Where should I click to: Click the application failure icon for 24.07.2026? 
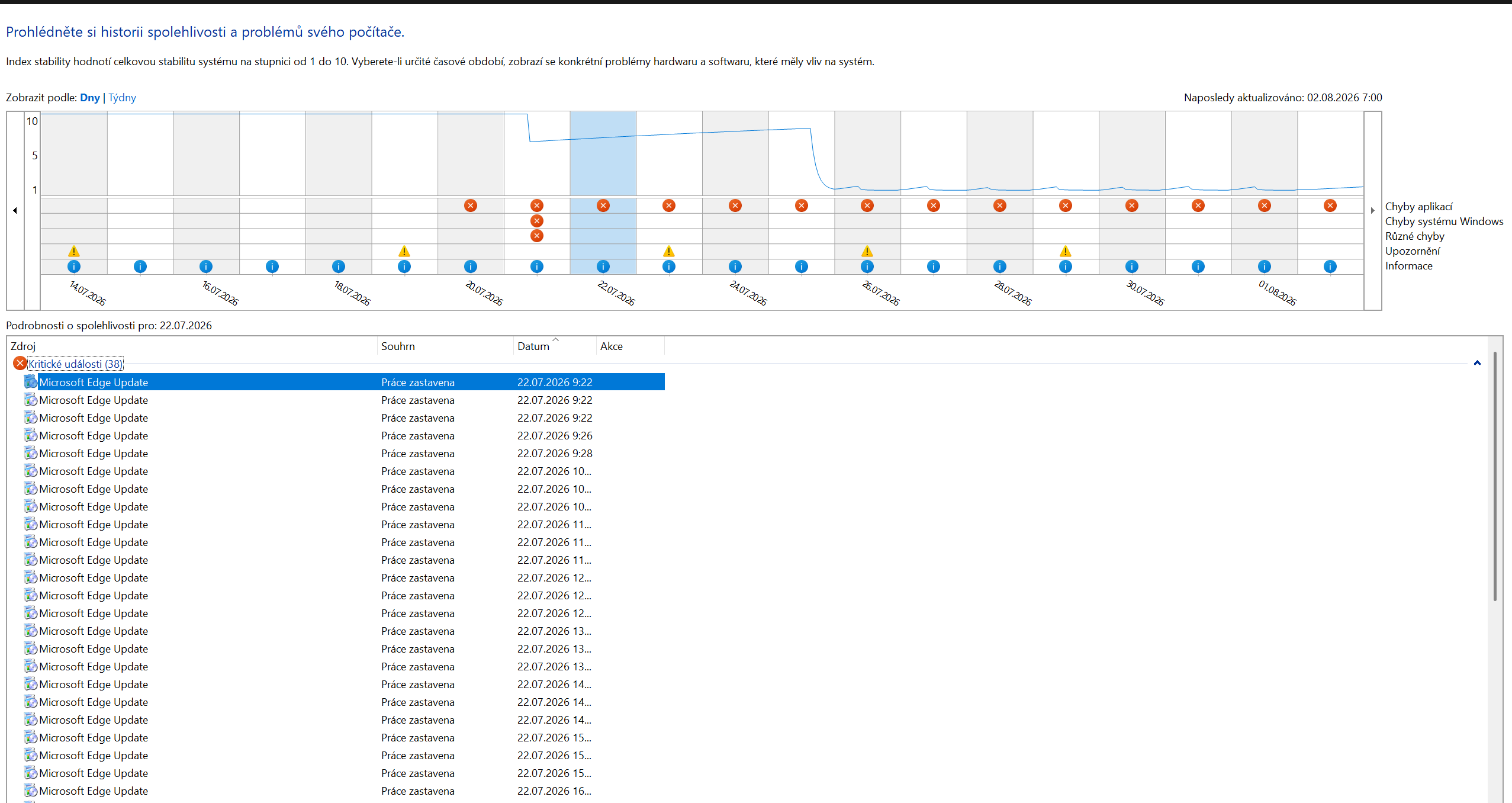pyautogui.click(x=735, y=205)
